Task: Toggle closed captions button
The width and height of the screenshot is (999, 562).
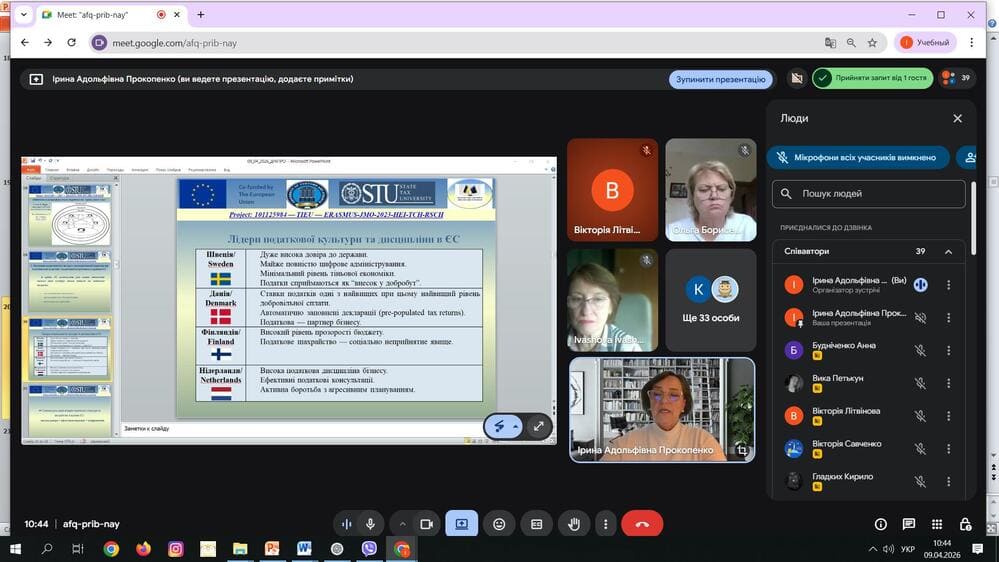Action: [x=537, y=524]
